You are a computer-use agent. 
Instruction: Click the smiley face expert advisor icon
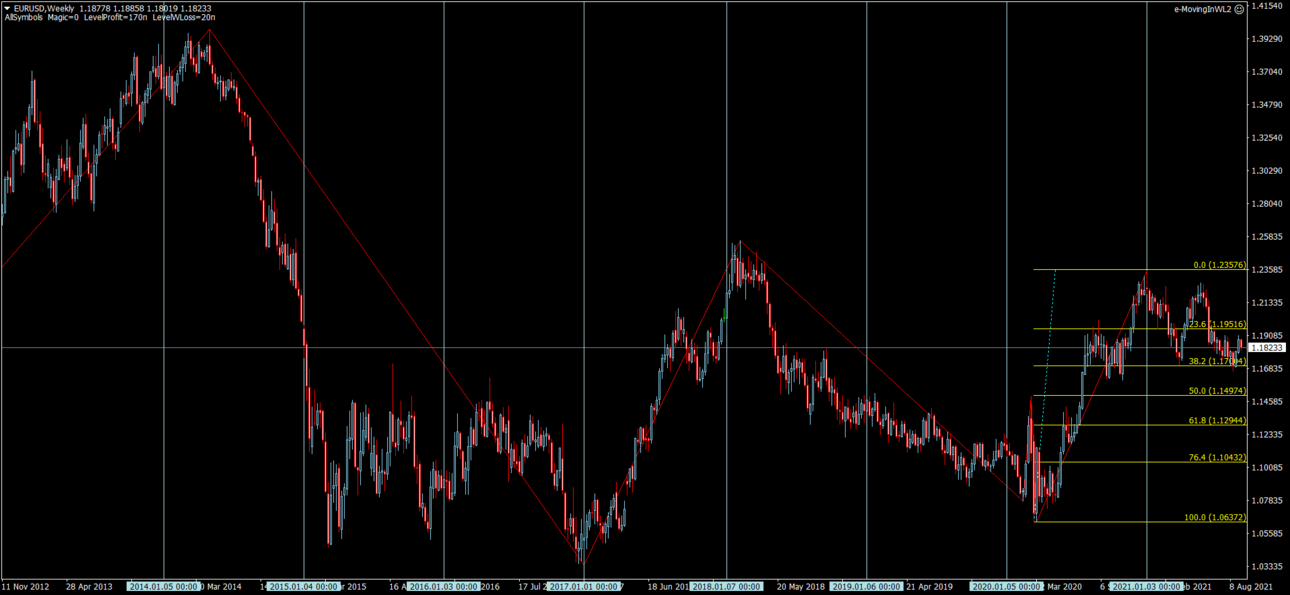pyautogui.click(x=1239, y=9)
